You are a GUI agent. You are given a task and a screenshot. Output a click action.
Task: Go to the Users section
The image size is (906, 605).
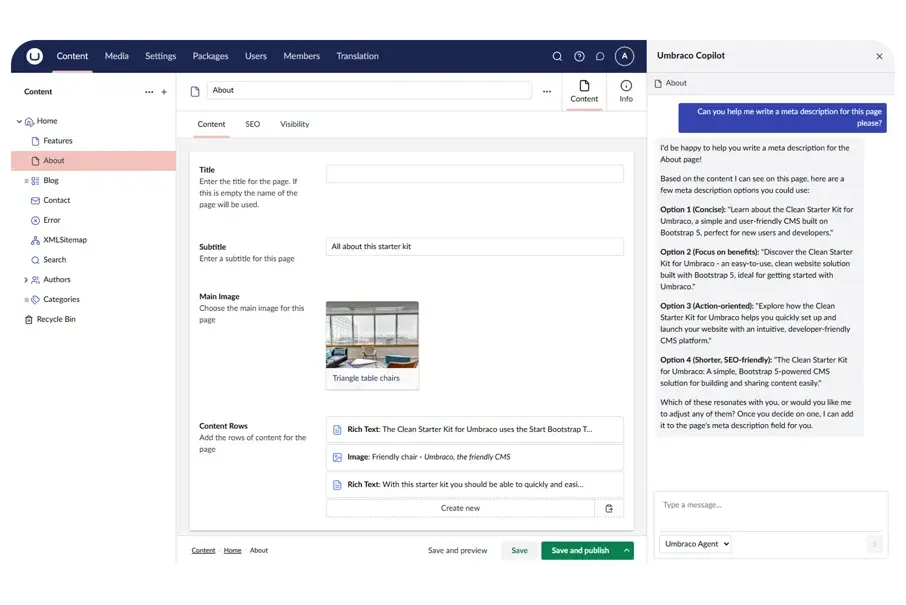[x=256, y=56]
